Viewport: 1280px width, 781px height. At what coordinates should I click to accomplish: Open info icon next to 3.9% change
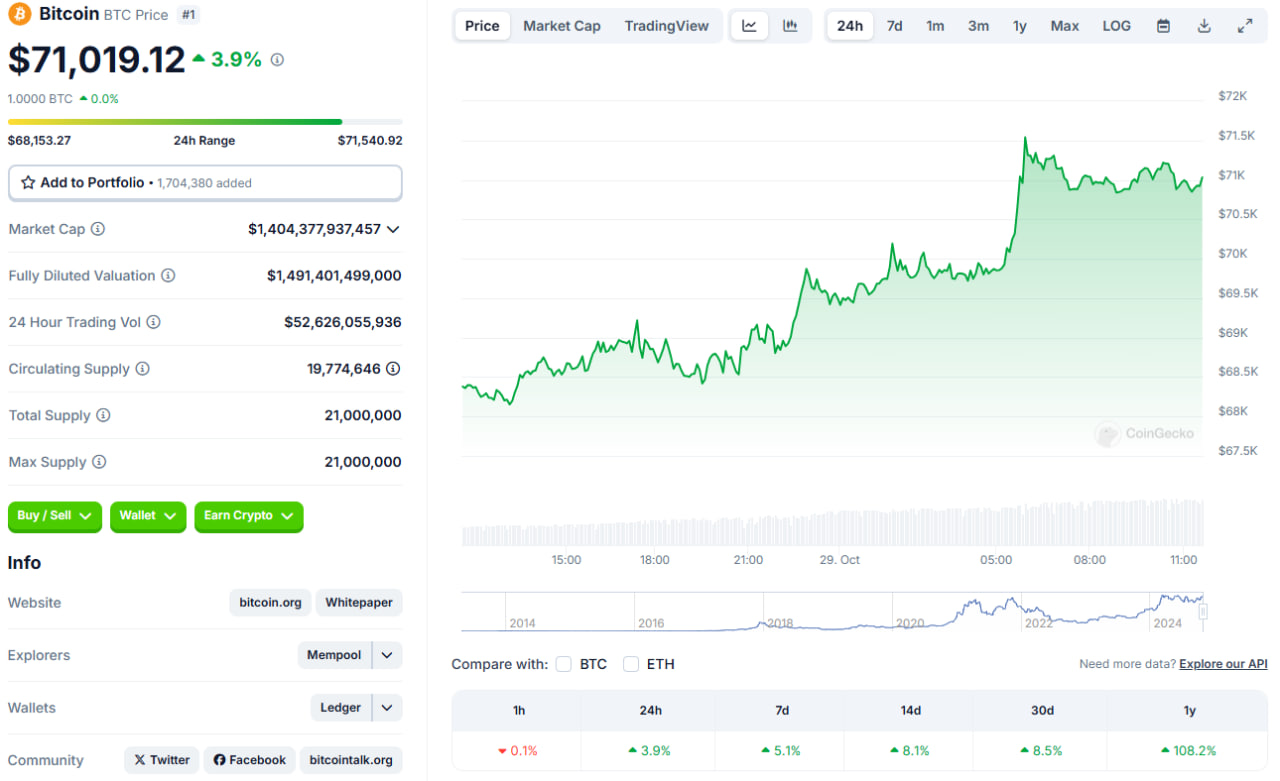coord(277,60)
